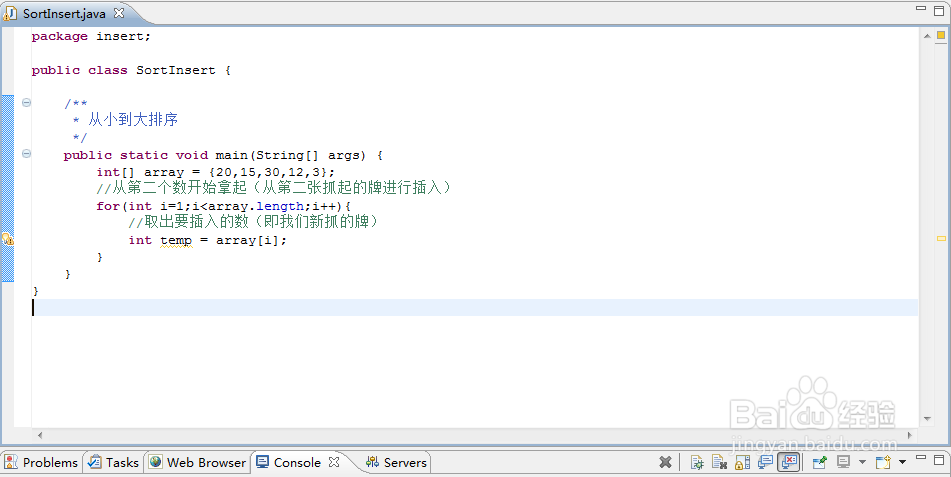This screenshot has width=951, height=477.
Task: Click the Web Browser globe icon
Action: pyautogui.click(x=156, y=462)
